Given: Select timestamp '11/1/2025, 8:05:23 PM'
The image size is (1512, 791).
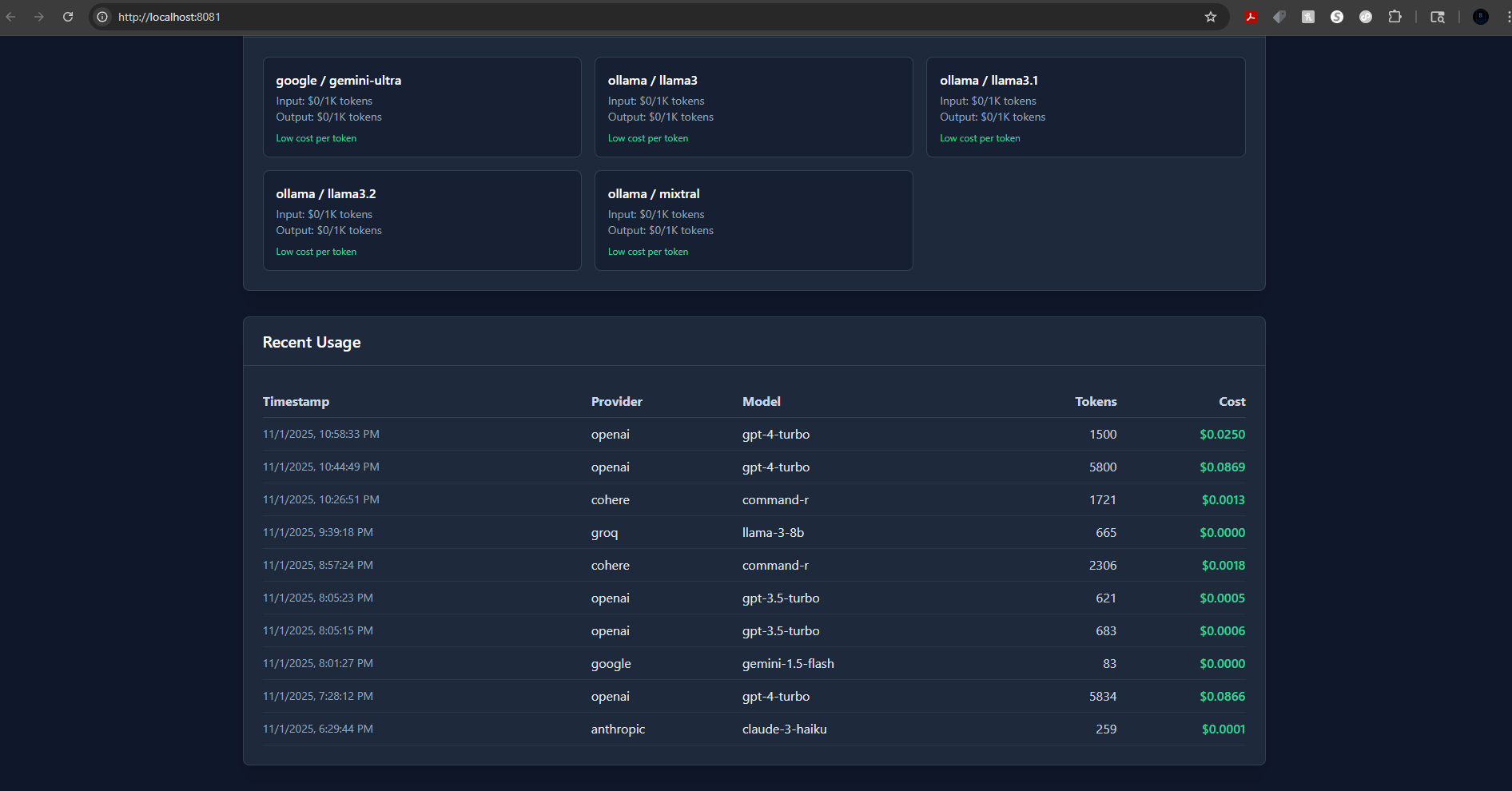Looking at the screenshot, I should point(318,598).
